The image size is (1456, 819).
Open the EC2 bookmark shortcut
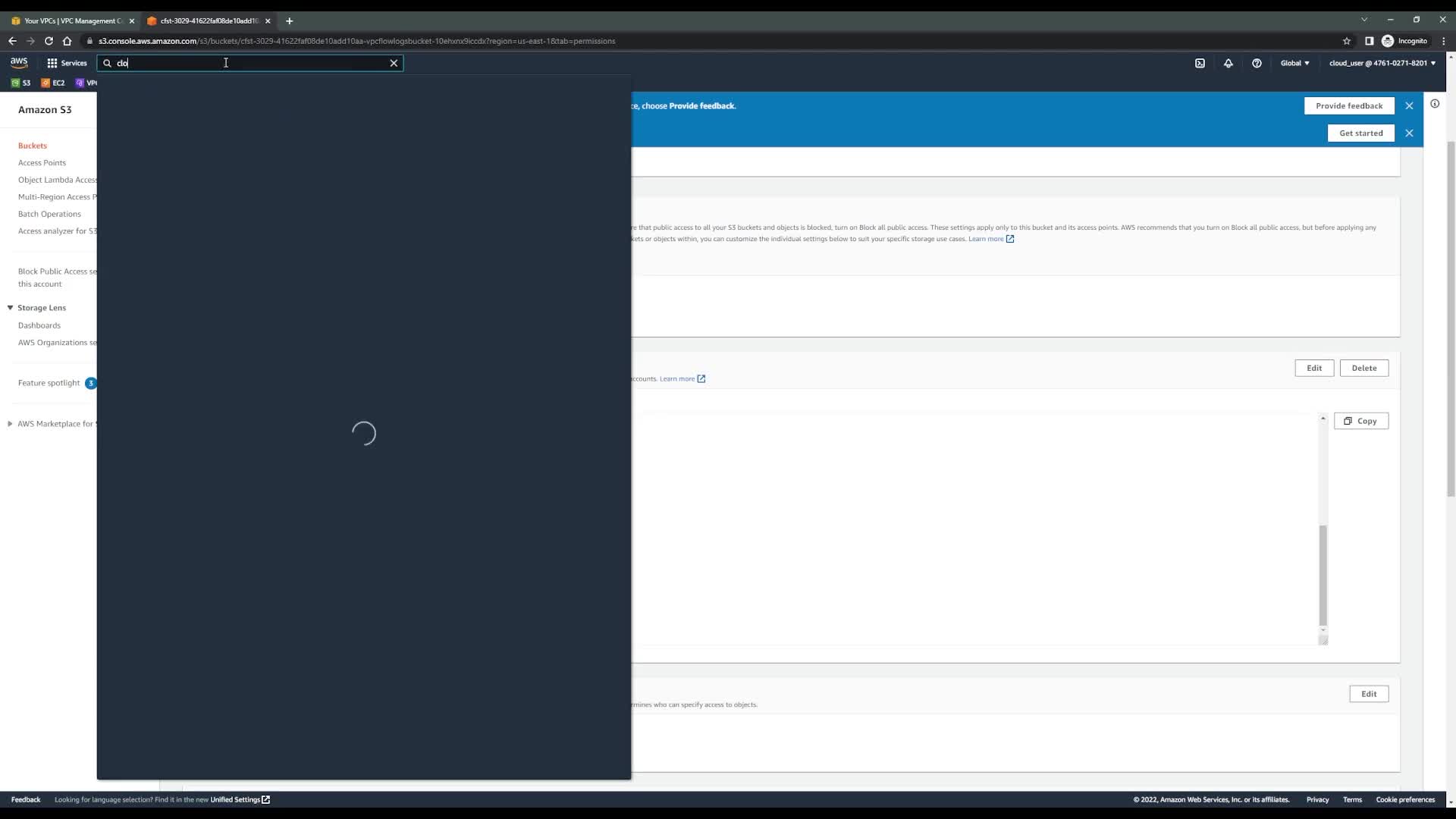point(53,83)
